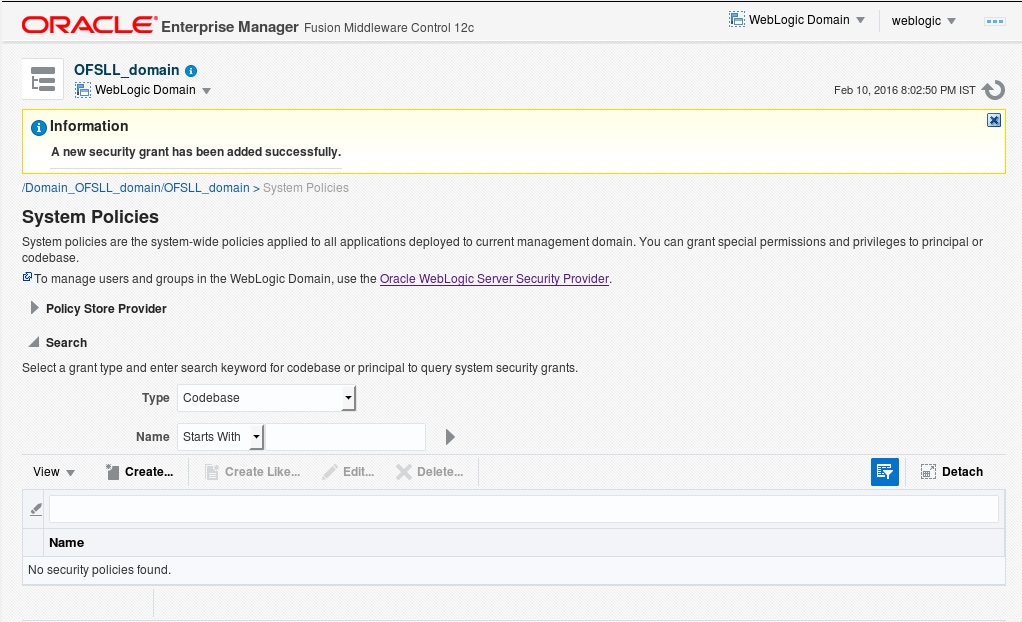Open the top-right WebLogic Domain menu

tap(796, 20)
